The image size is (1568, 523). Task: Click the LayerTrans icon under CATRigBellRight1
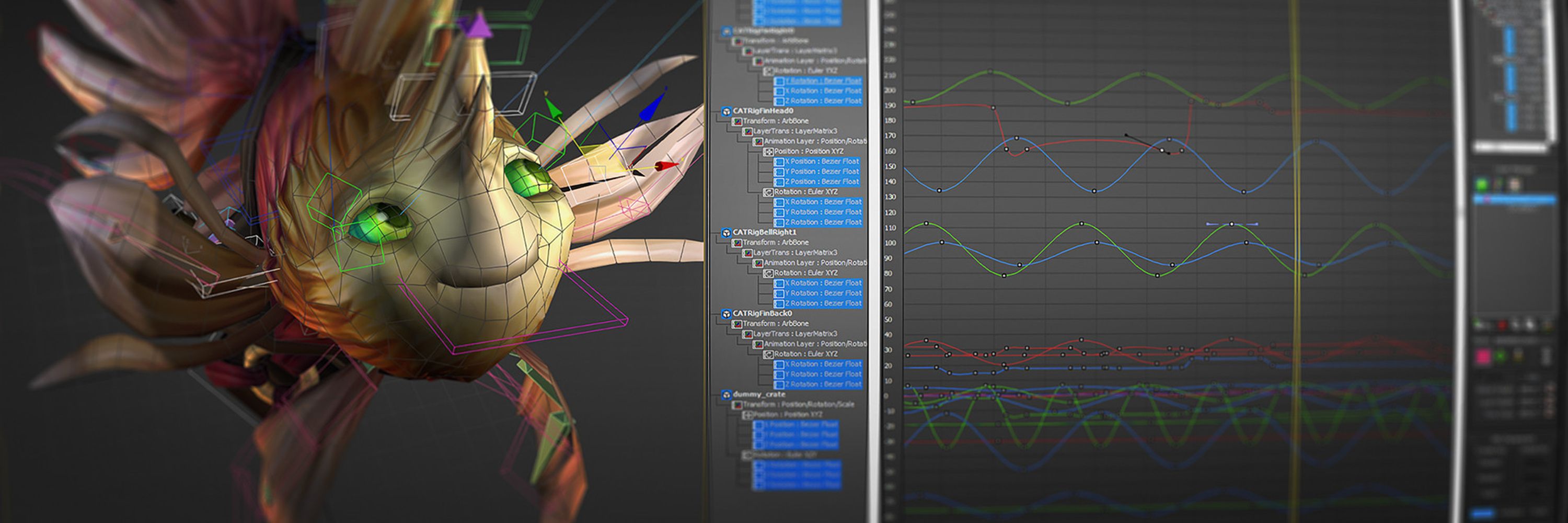747,253
